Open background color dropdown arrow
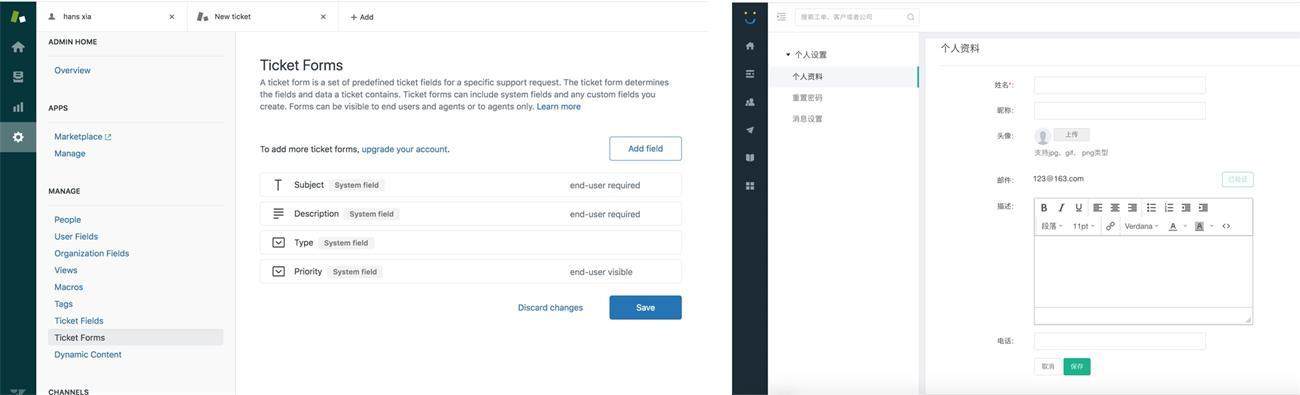Image resolution: width=1300 pixels, height=395 pixels. click(x=1211, y=226)
